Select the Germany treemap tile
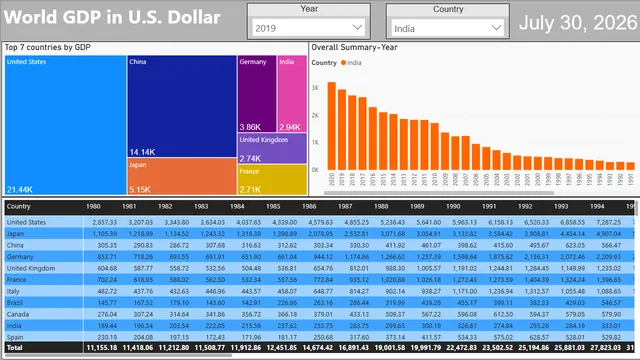Viewport: 640px width, 360px height. 257,94
